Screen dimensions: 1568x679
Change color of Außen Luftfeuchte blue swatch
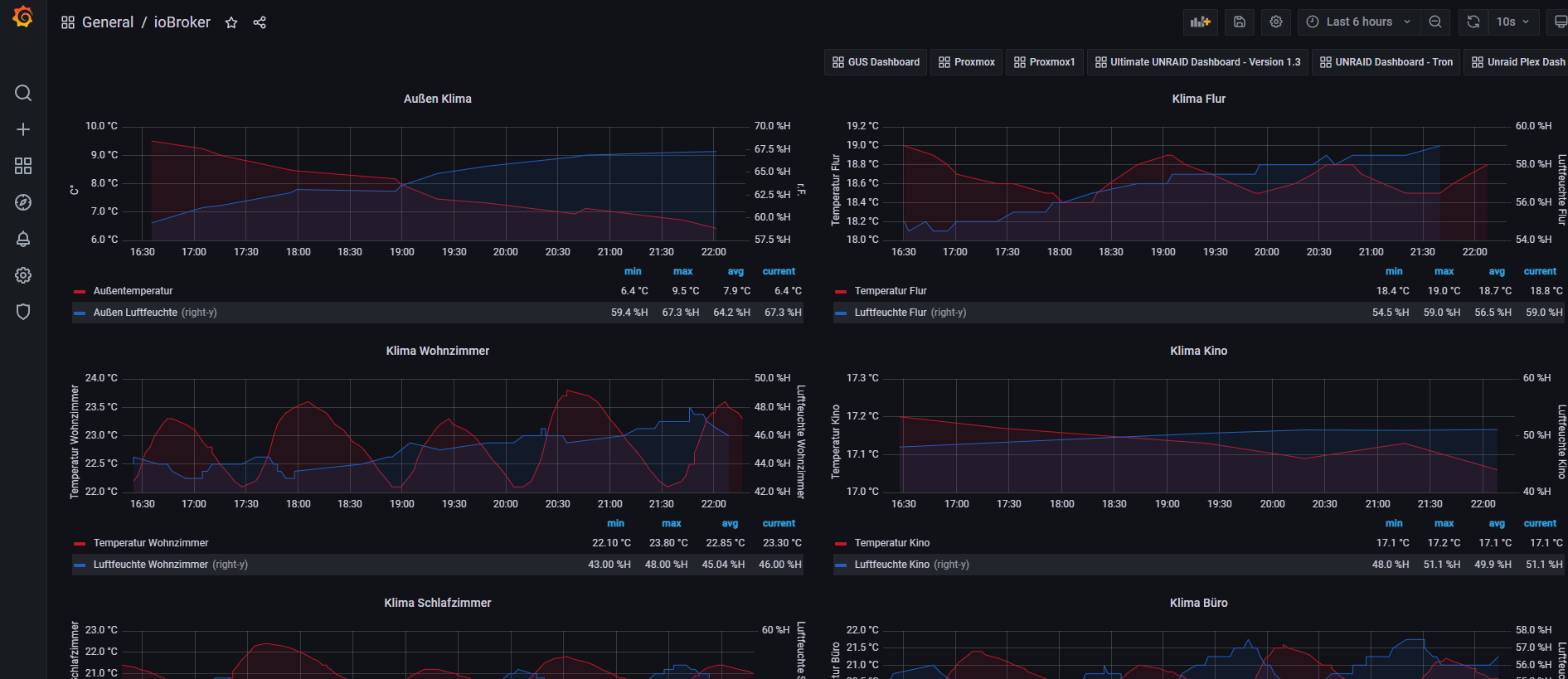coord(80,313)
